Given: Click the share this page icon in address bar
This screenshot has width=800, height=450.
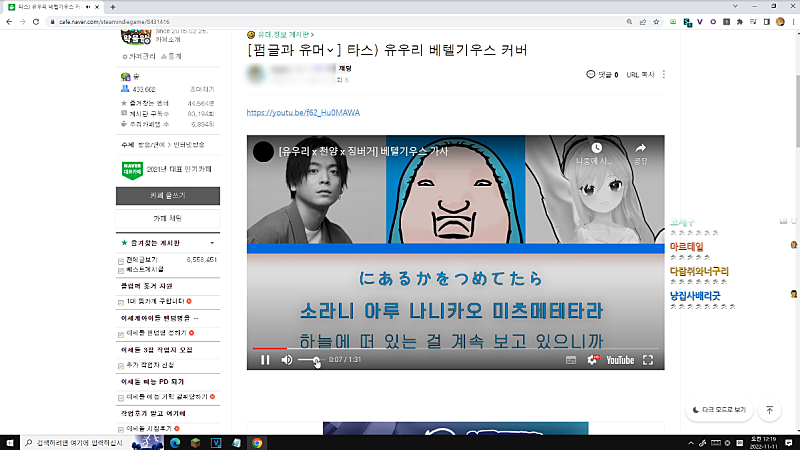Looking at the screenshot, I should [x=643, y=22].
